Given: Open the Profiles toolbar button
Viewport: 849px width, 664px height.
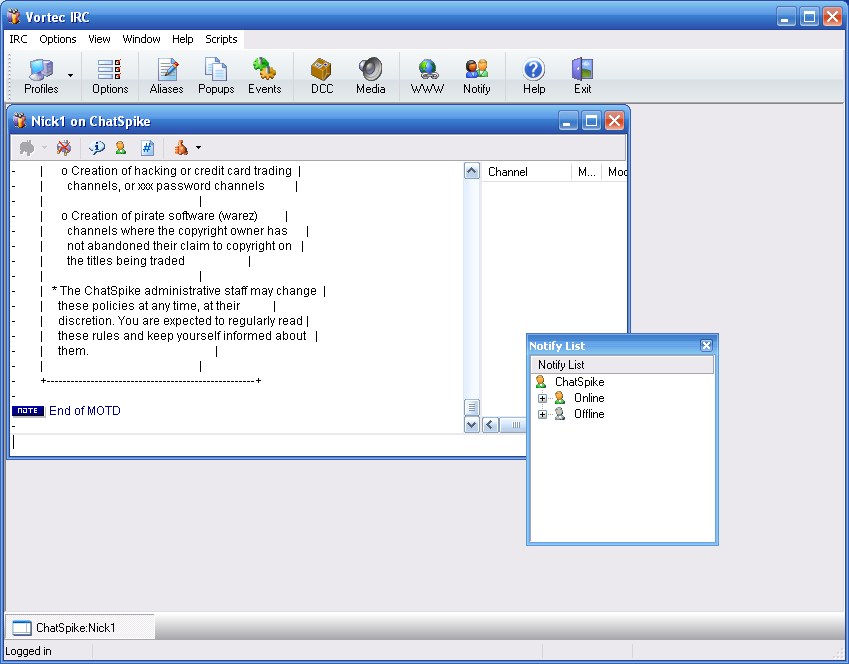Looking at the screenshot, I should [x=41, y=76].
